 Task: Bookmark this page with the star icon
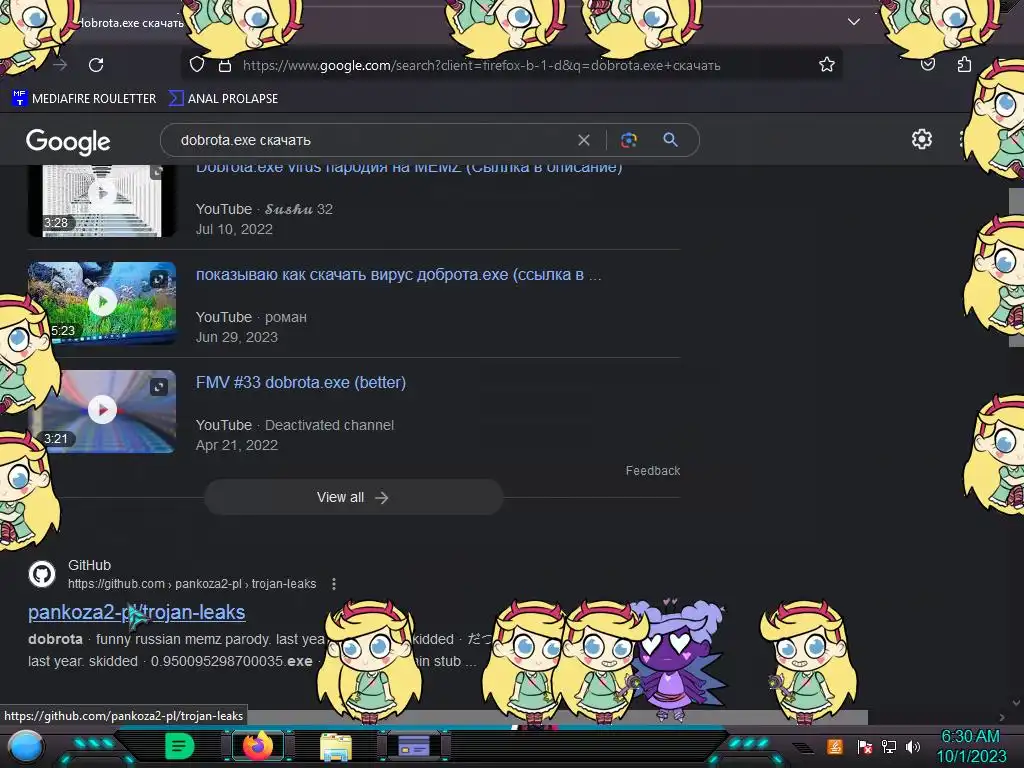[x=827, y=64]
